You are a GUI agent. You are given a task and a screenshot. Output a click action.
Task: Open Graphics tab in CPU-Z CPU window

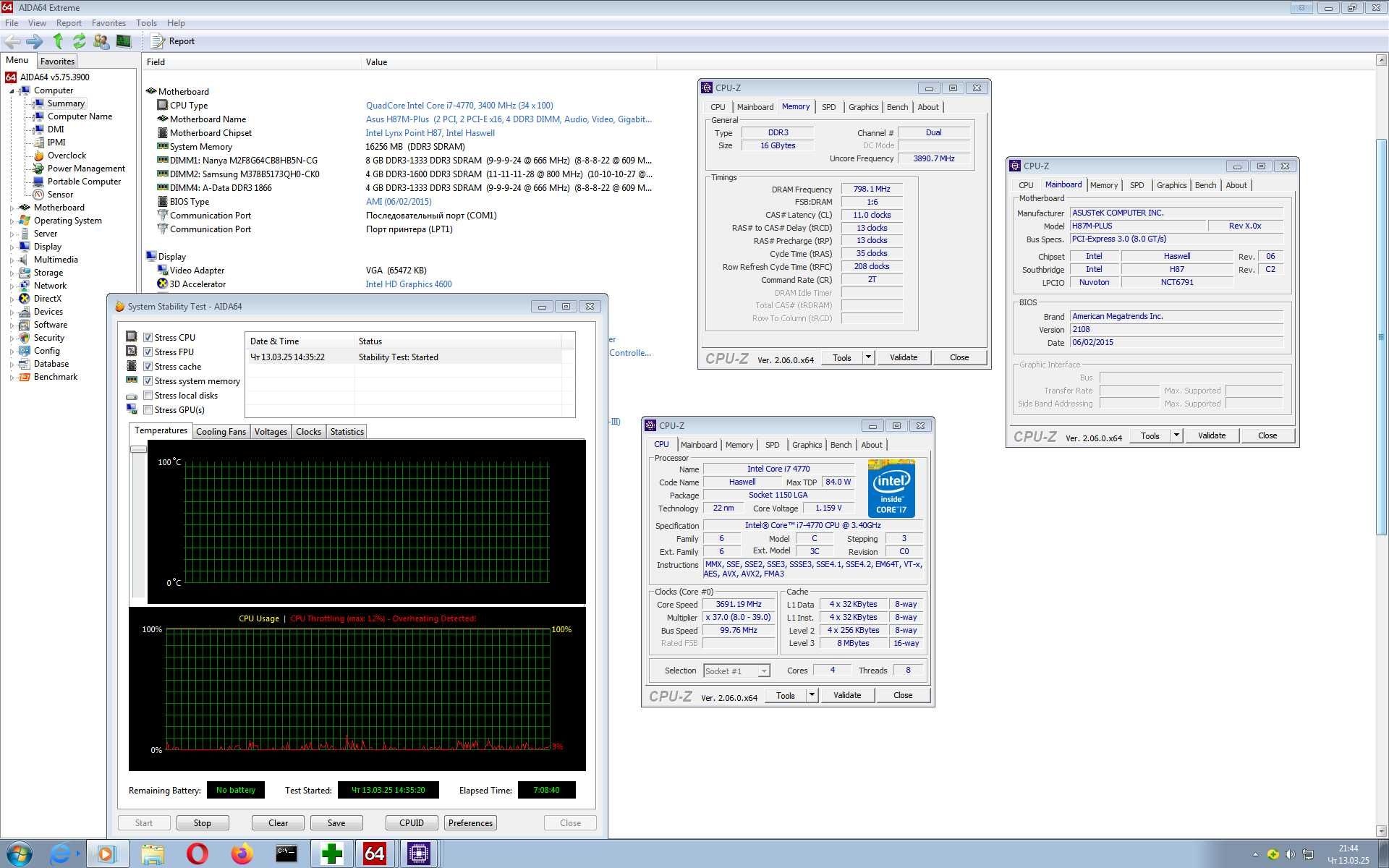click(x=807, y=445)
